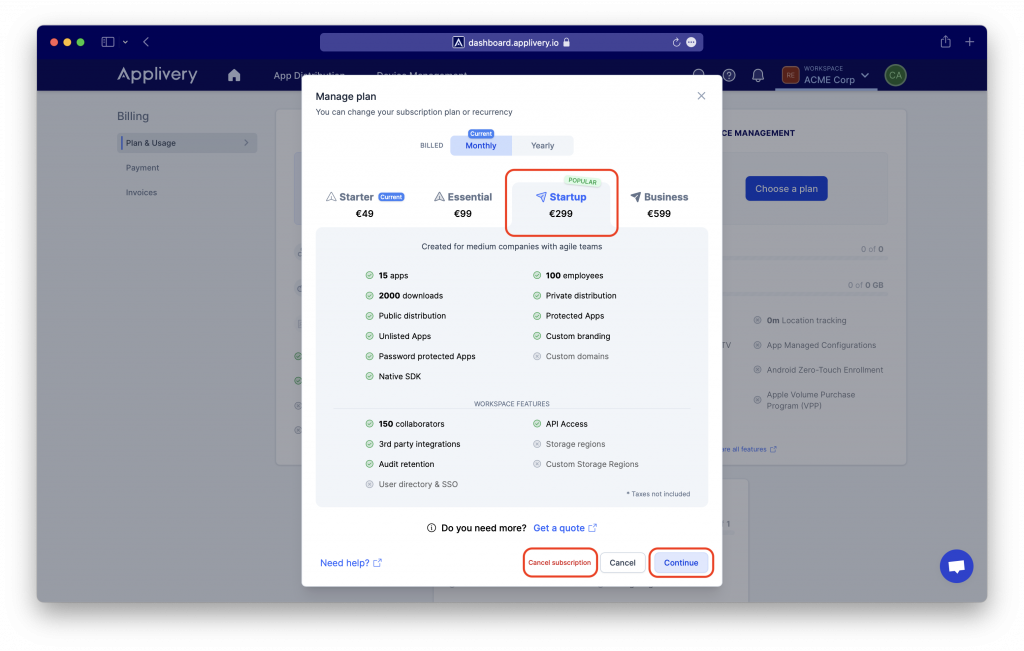
Task: Click the Continue button
Action: click(x=680, y=563)
